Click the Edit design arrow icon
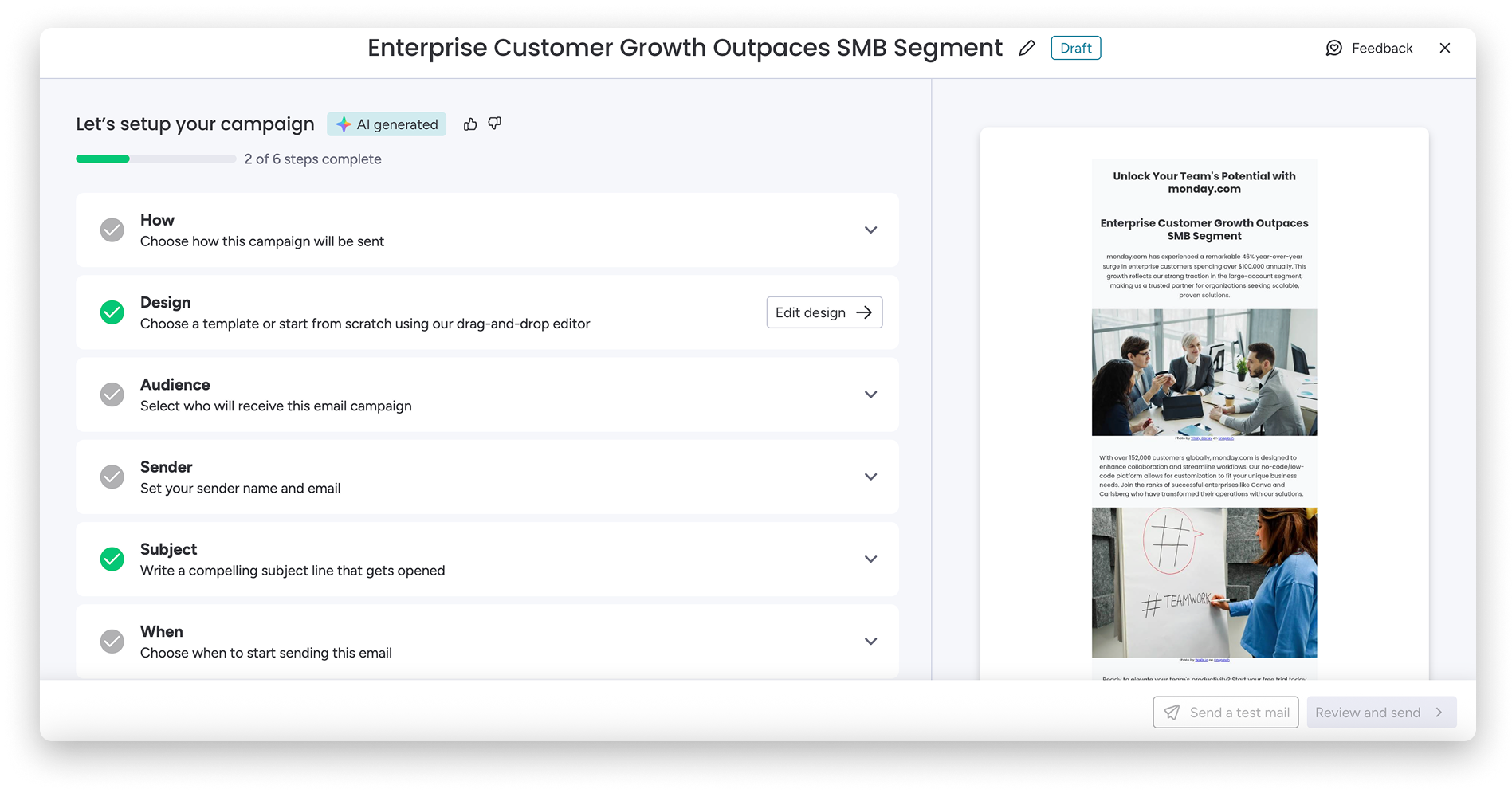 (x=864, y=312)
